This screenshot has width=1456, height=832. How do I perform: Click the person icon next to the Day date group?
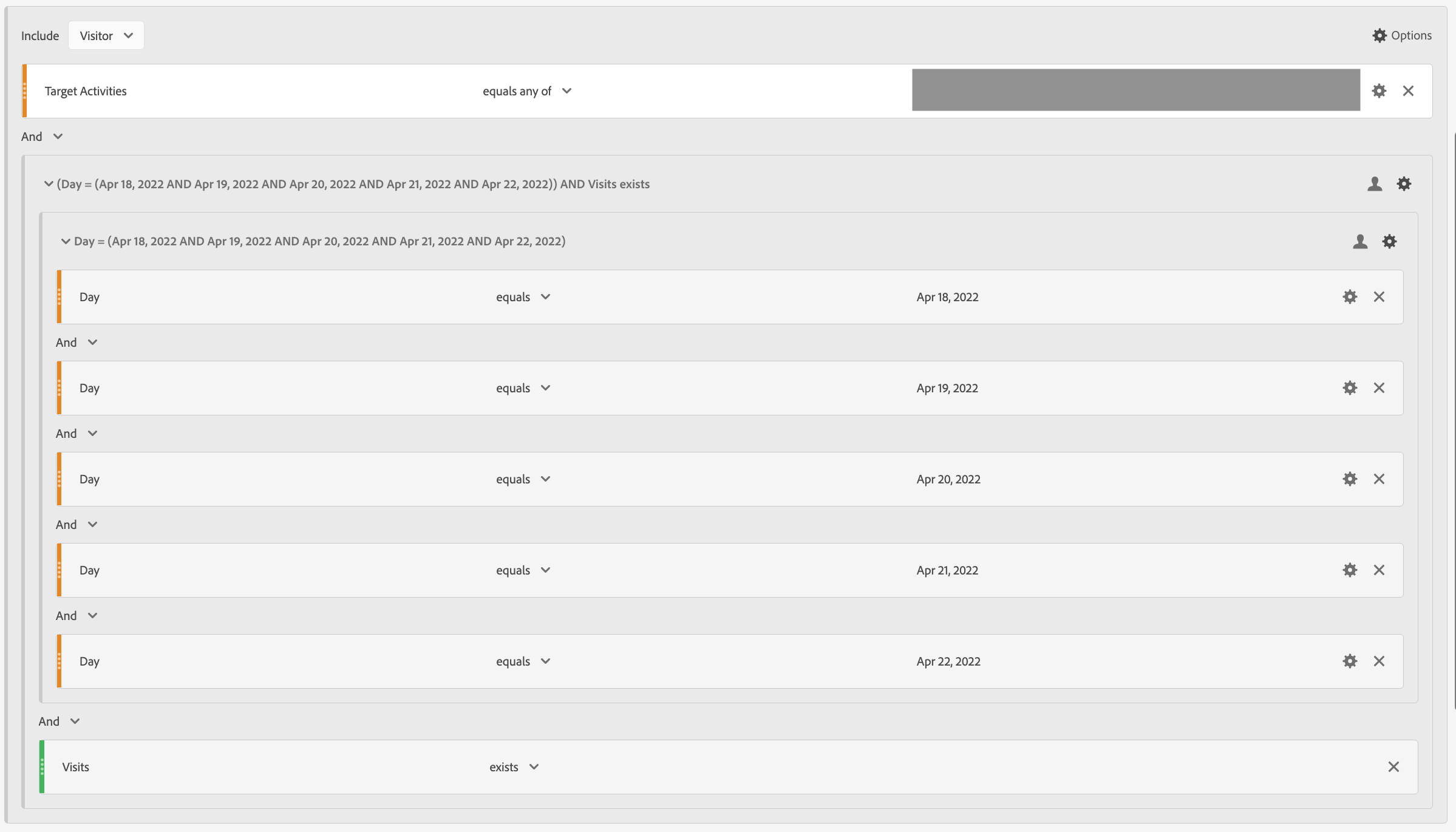pyautogui.click(x=1359, y=240)
